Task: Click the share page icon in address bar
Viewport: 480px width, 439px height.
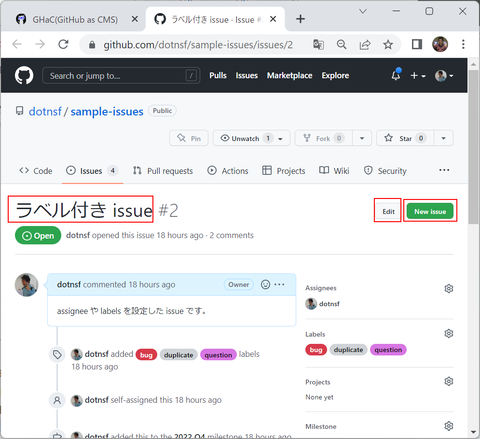Action: [365, 44]
